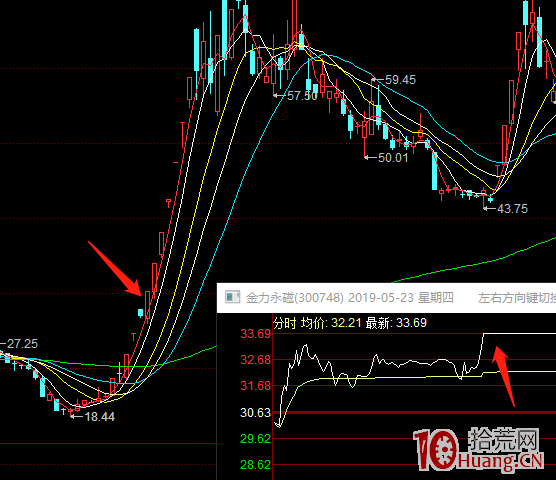Click the 32.68 axis value
The image size is (556, 480).
[255, 360]
